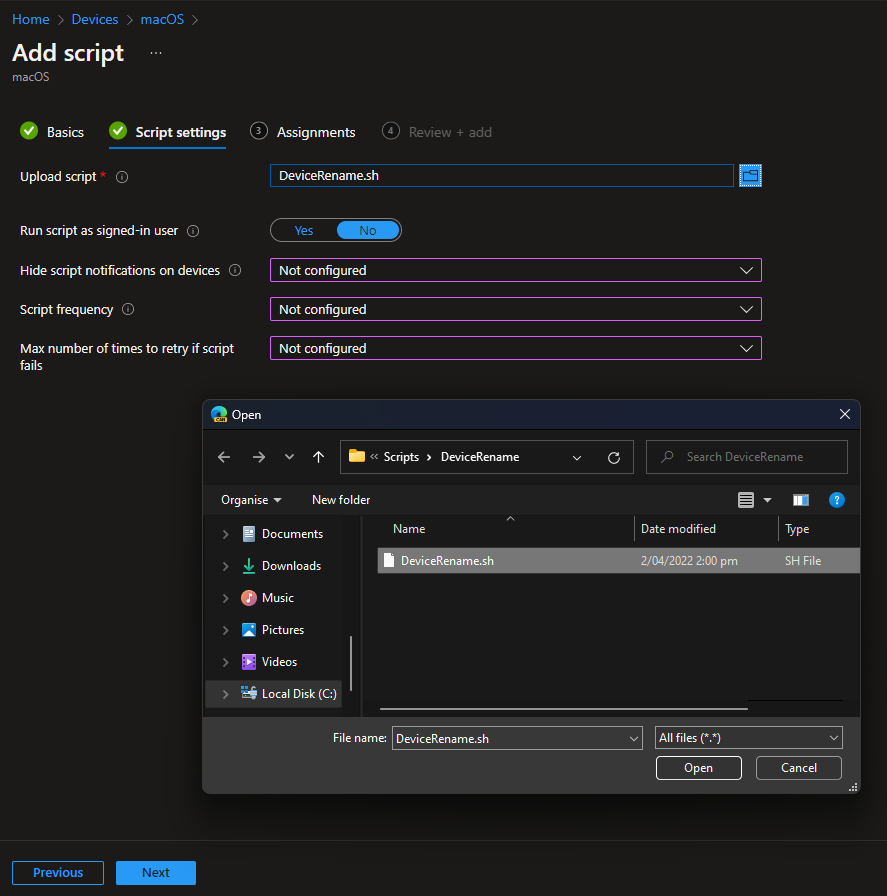This screenshot has height=896, width=887.
Task: Open the Max number of retries dropdown
Action: (x=516, y=348)
